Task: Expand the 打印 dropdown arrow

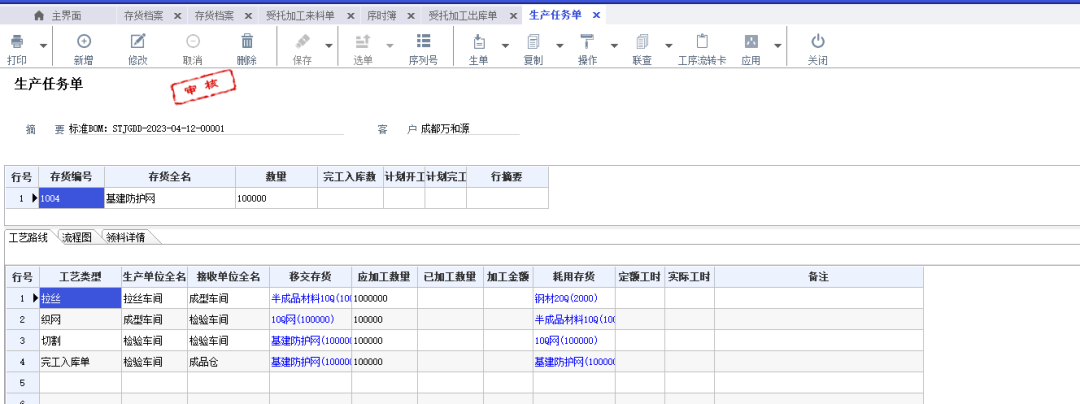Action: point(43,46)
